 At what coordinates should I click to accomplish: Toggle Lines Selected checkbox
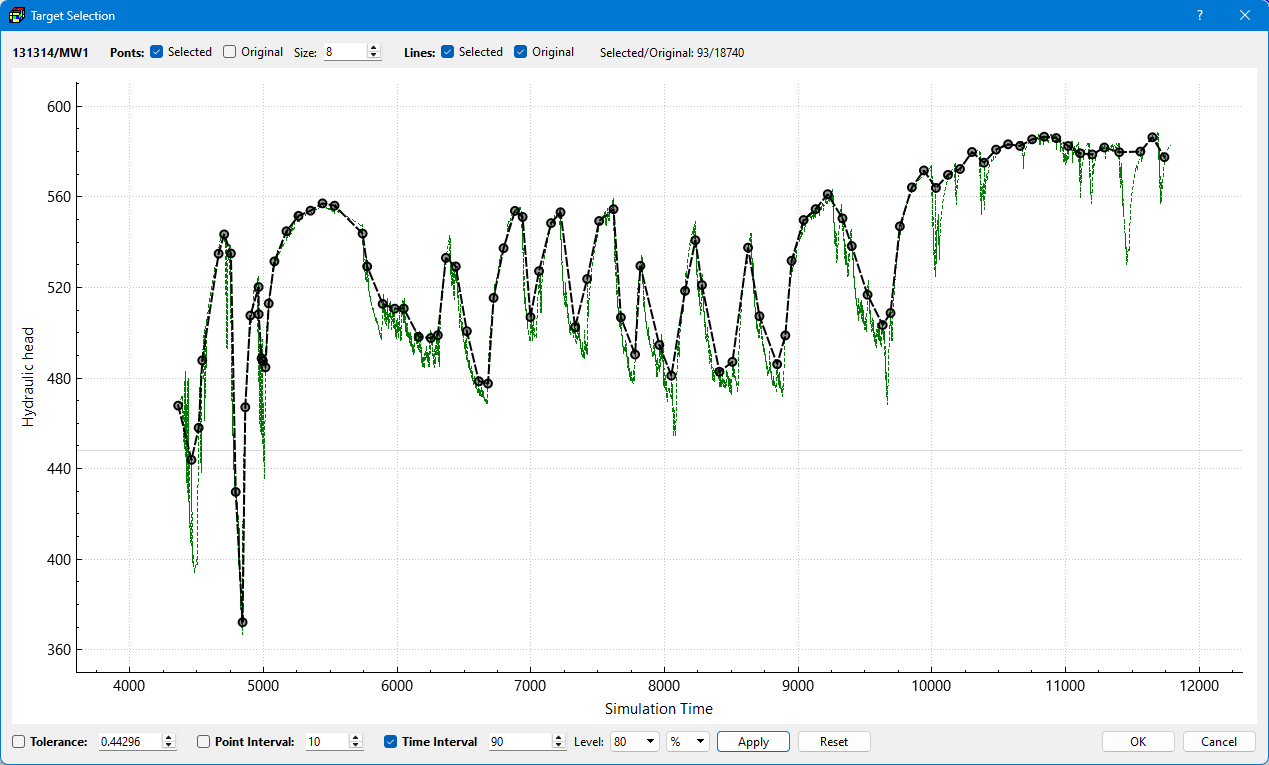[448, 52]
